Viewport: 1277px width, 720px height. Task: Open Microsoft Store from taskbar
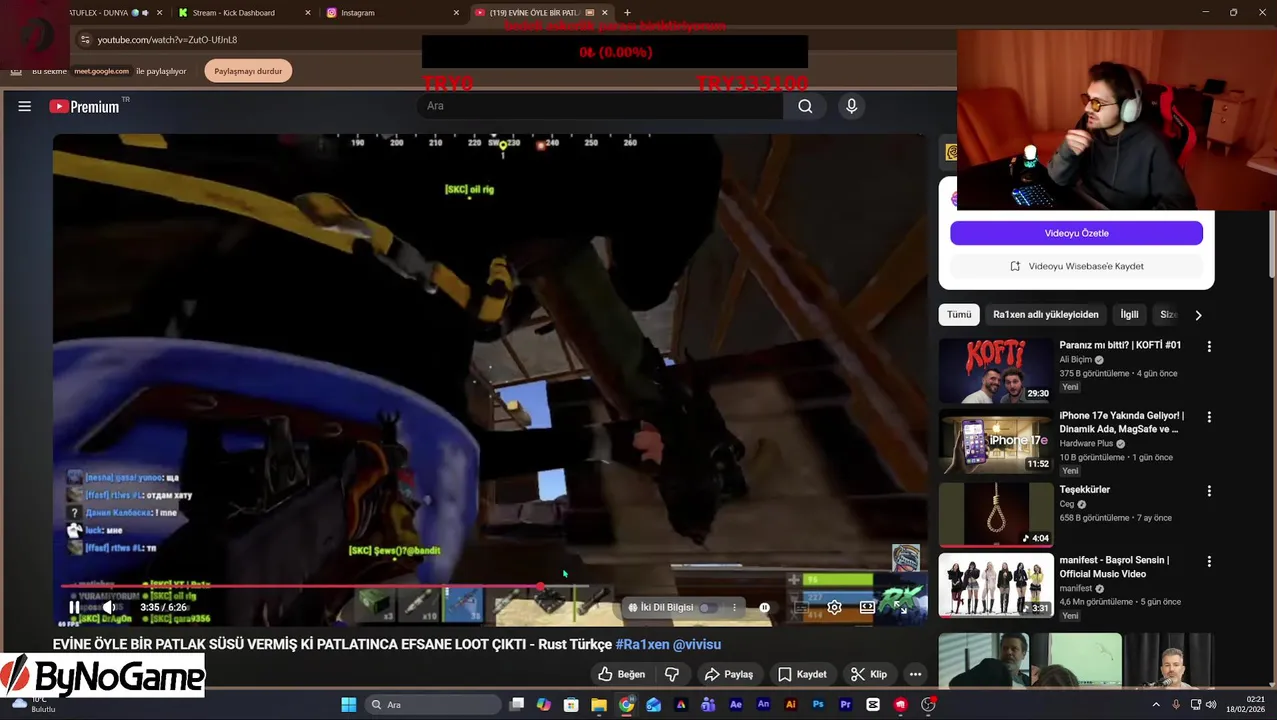click(x=571, y=705)
